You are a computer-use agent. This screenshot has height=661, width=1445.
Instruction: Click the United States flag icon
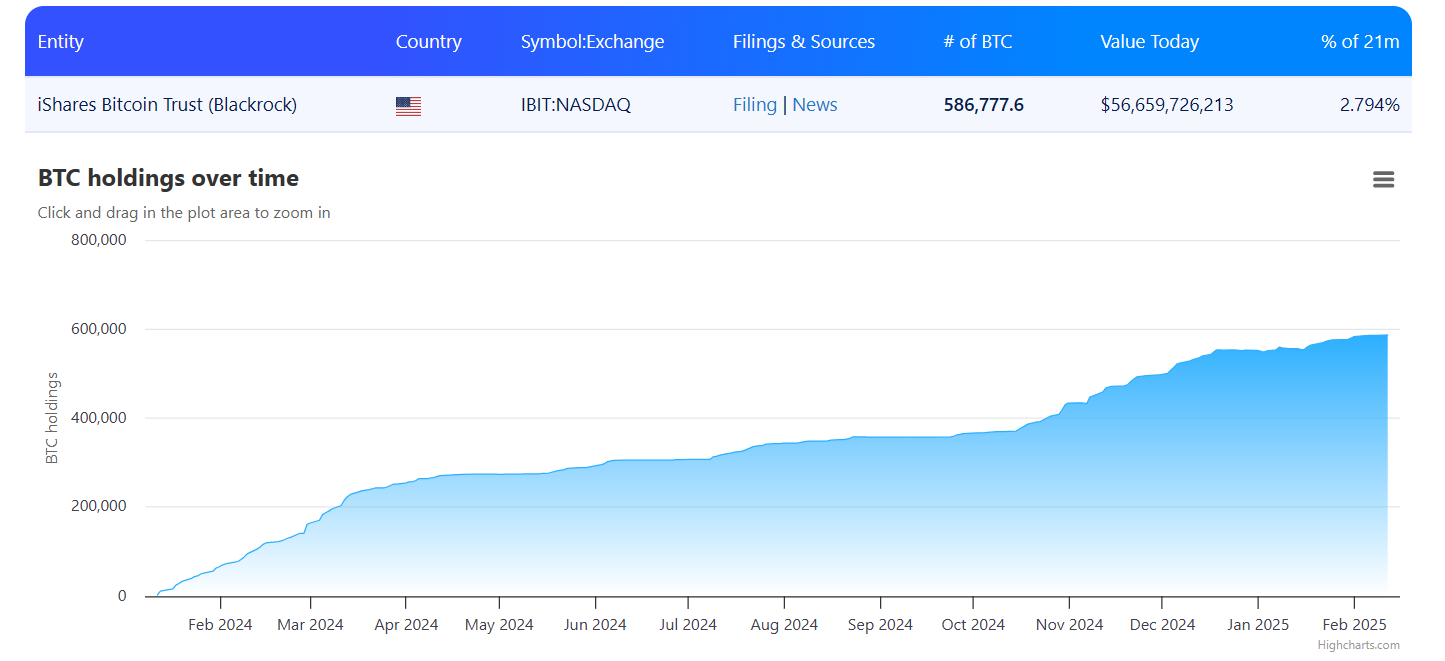[408, 106]
